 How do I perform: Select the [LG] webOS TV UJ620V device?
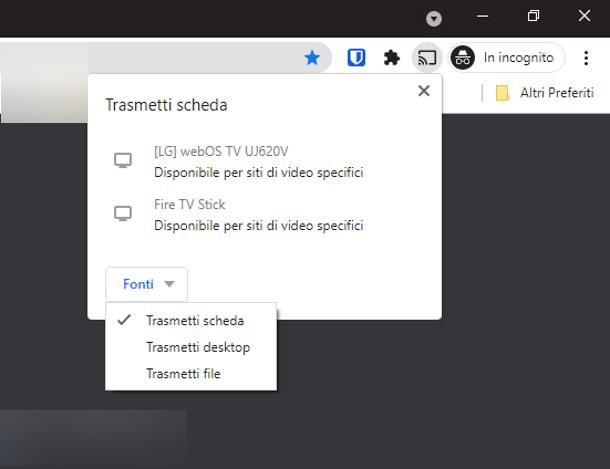click(x=265, y=161)
